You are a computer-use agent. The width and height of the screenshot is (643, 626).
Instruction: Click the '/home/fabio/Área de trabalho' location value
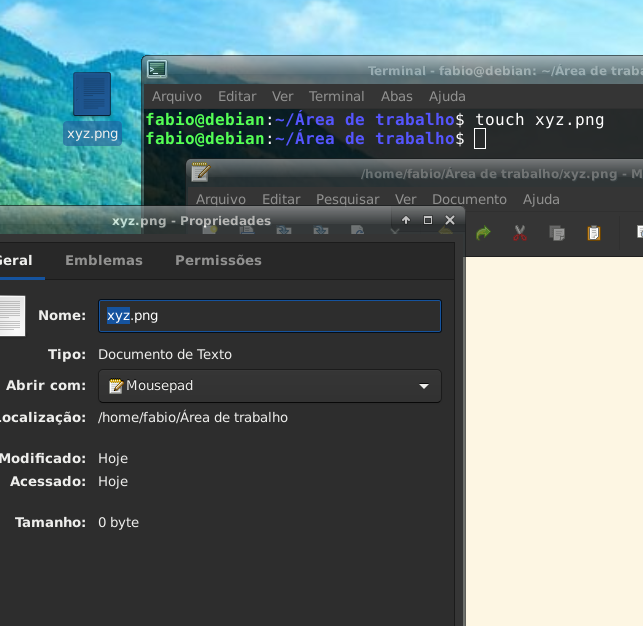[x=193, y=417]
